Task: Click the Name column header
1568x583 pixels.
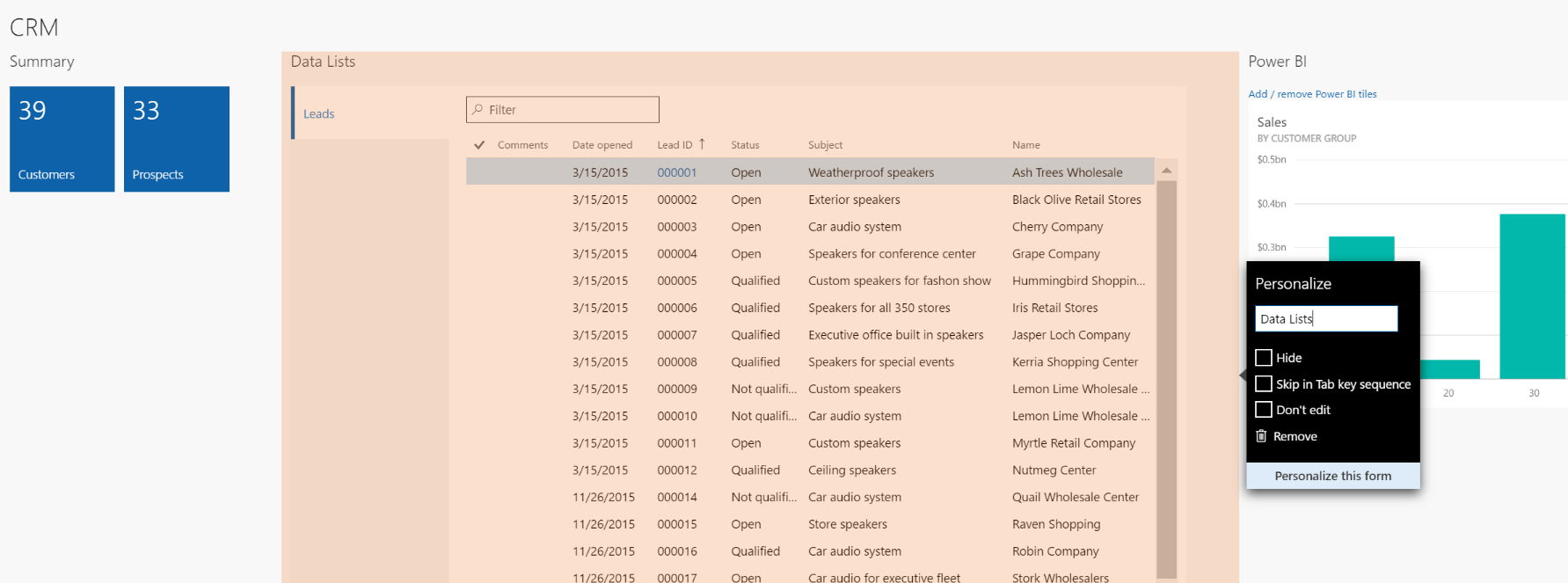Action: [1025, 145]
